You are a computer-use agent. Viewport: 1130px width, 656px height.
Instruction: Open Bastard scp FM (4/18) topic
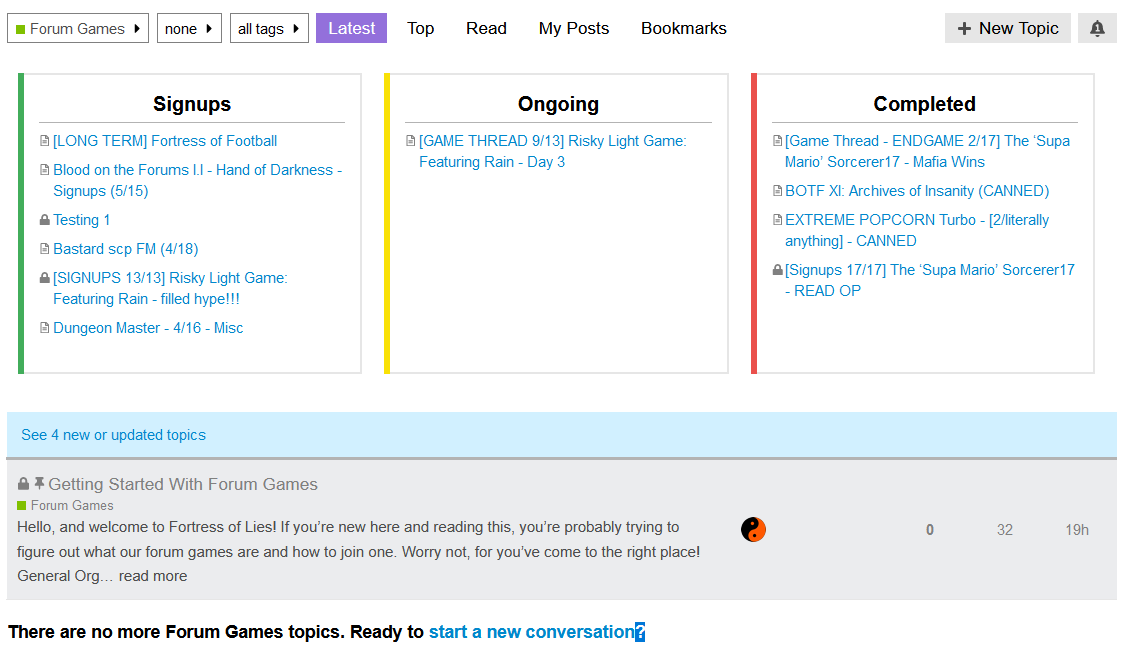125,249
